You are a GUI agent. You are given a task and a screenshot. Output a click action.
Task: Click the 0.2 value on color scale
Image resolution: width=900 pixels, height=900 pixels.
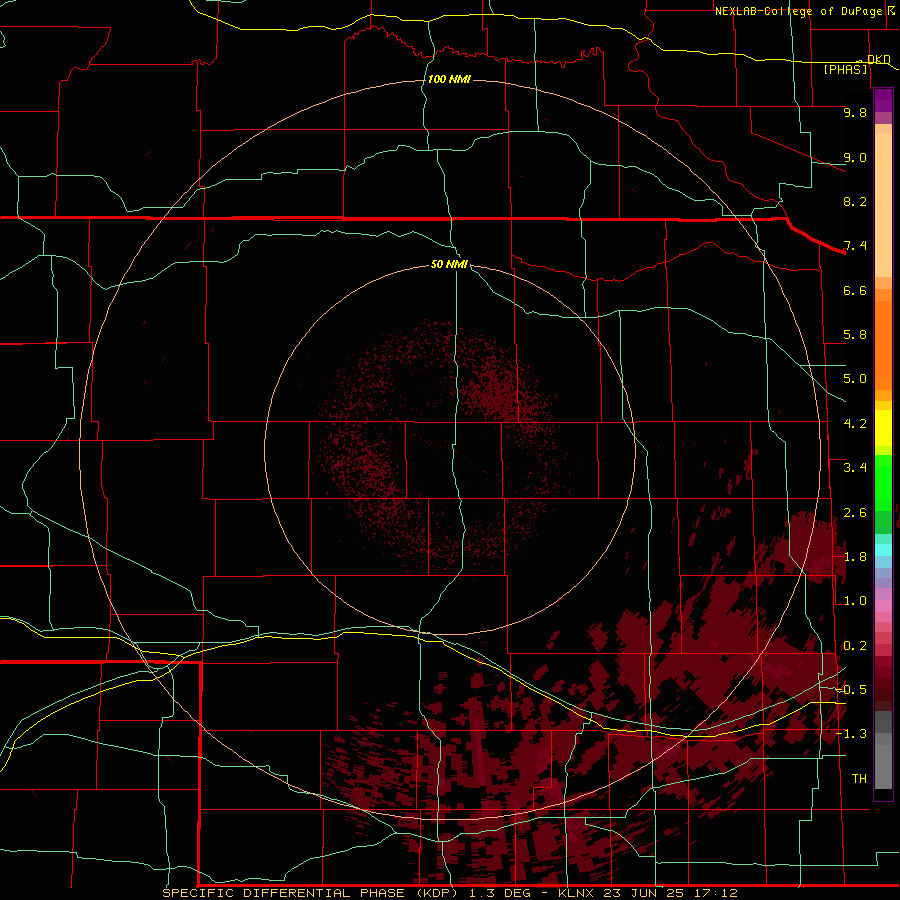[x=855, y=646]
